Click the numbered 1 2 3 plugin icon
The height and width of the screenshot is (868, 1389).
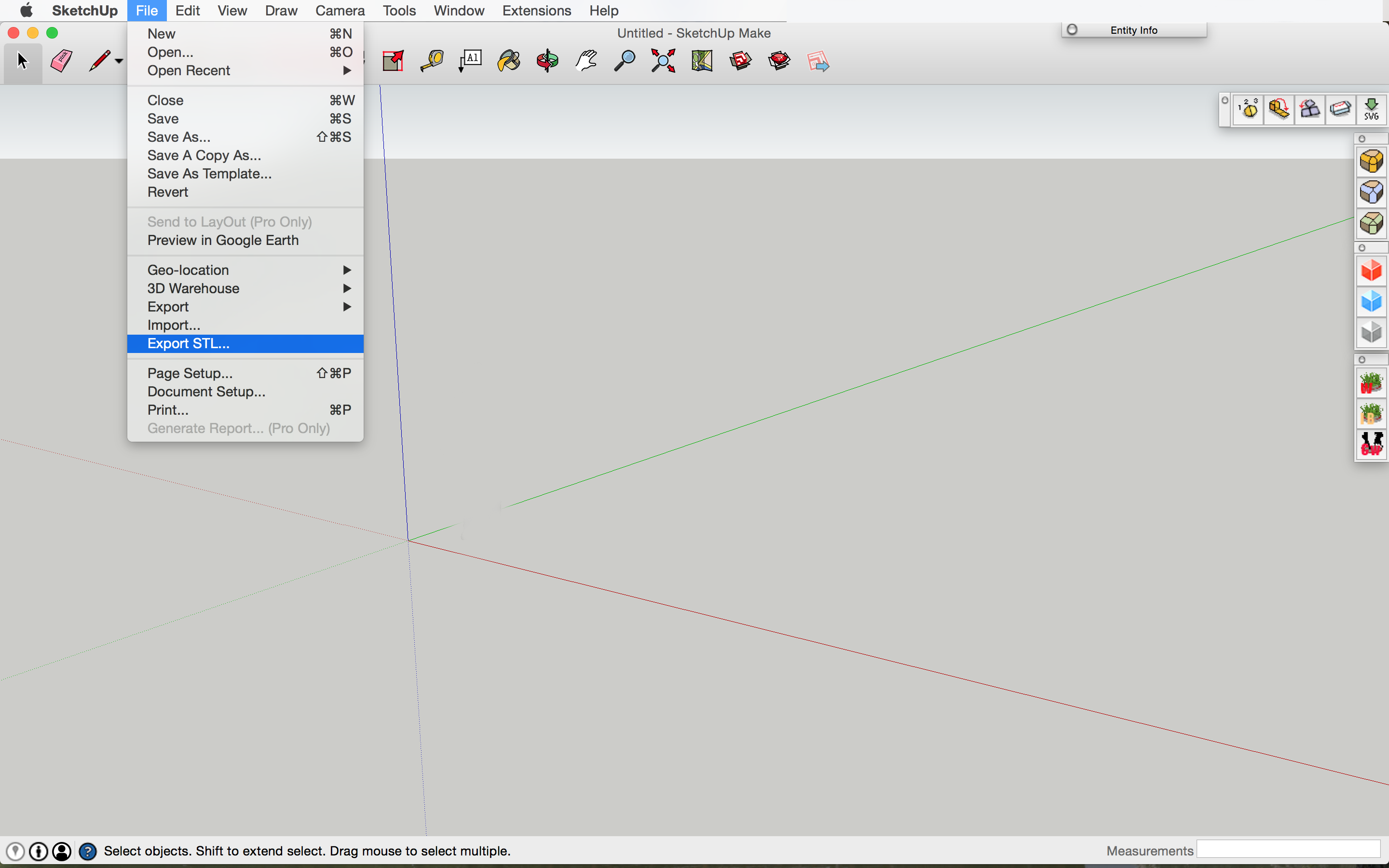click(x=1248, y=109)
